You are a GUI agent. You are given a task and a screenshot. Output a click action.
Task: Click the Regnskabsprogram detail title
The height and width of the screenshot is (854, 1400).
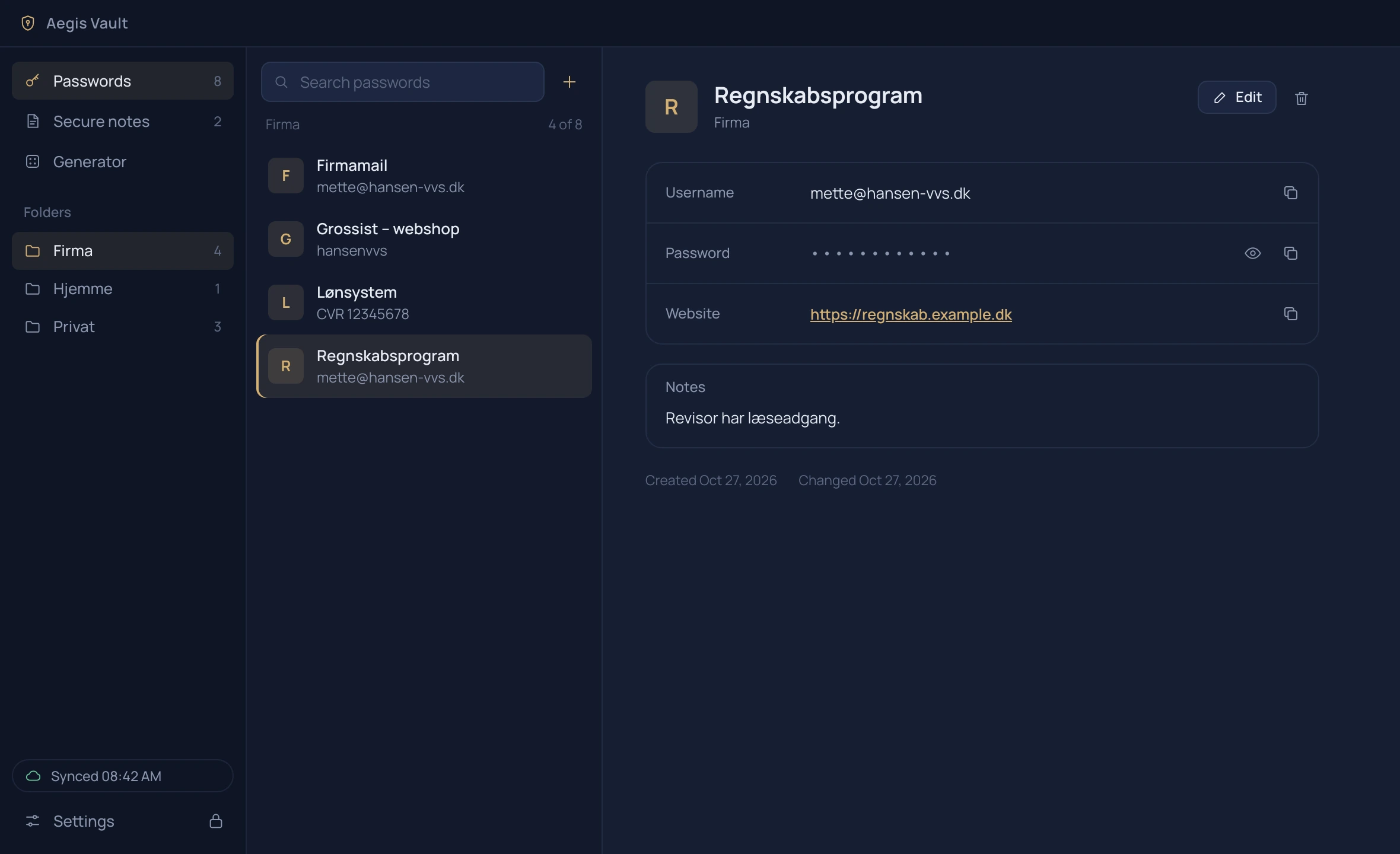pos(818,95)
